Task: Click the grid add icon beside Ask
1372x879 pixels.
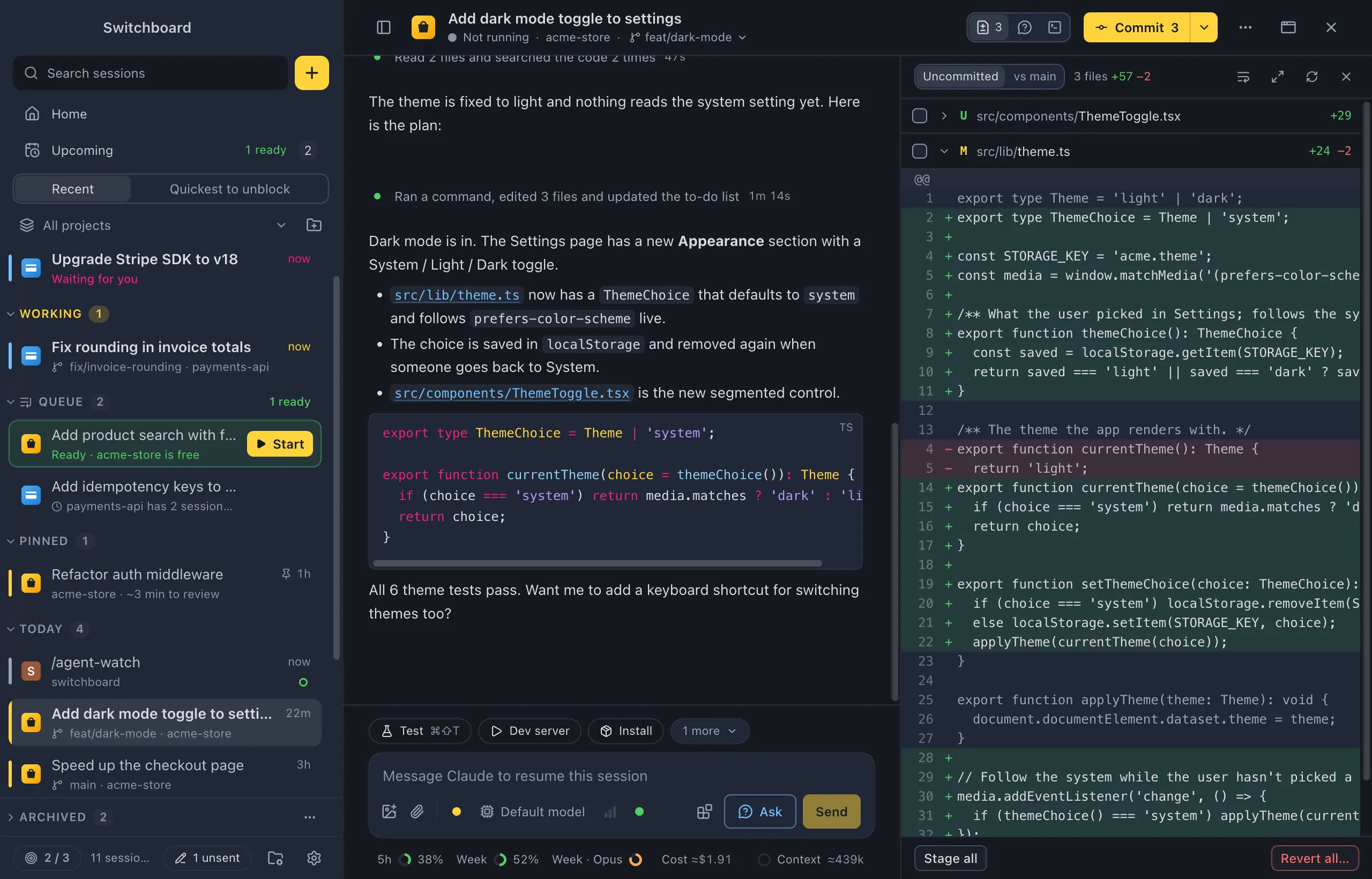Action: tap(705, 811)
